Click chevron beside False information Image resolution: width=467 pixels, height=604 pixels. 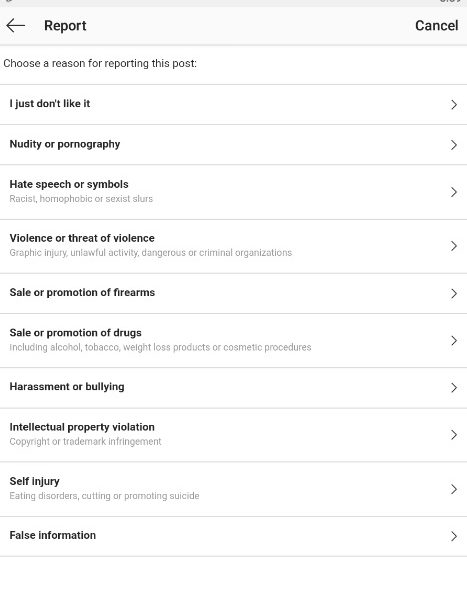[x=454, y=536]
